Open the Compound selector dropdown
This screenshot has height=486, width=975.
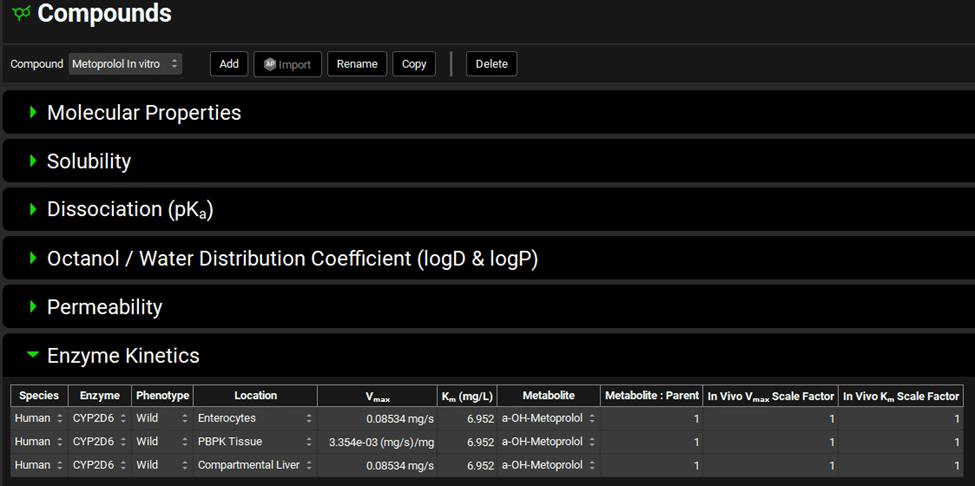(125, 64)
